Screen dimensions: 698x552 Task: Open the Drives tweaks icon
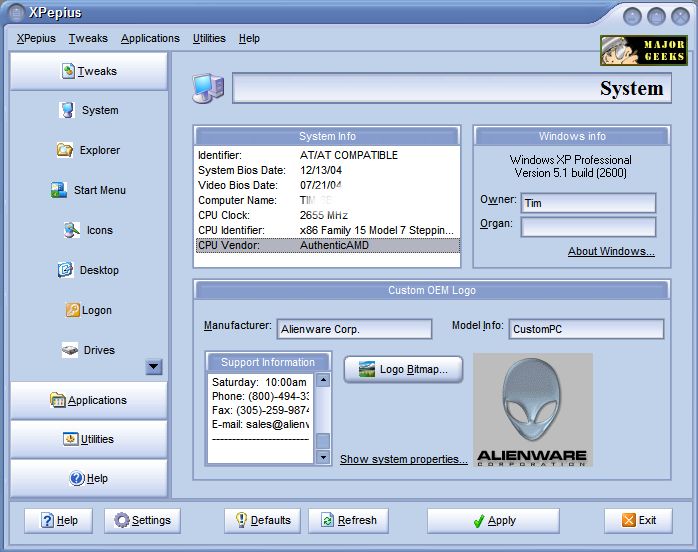[70, 351]
